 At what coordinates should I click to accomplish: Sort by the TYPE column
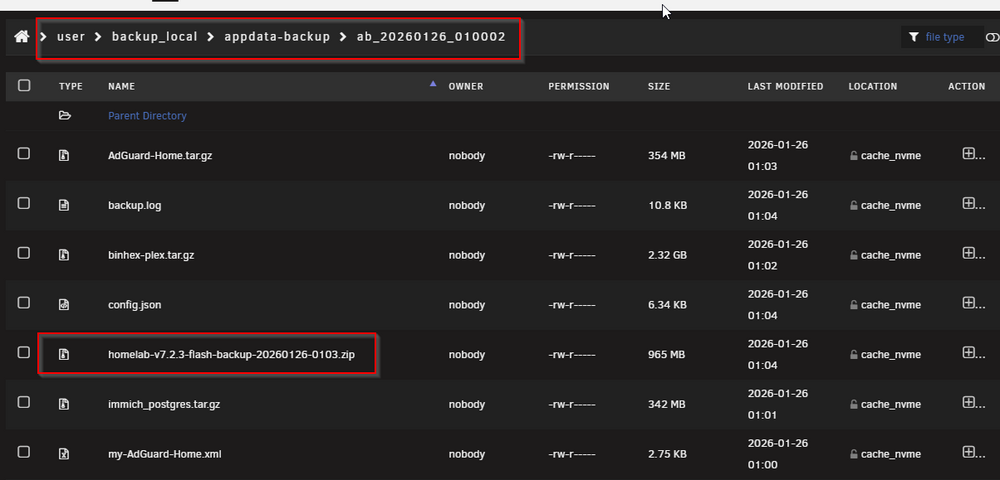[71, 86]
